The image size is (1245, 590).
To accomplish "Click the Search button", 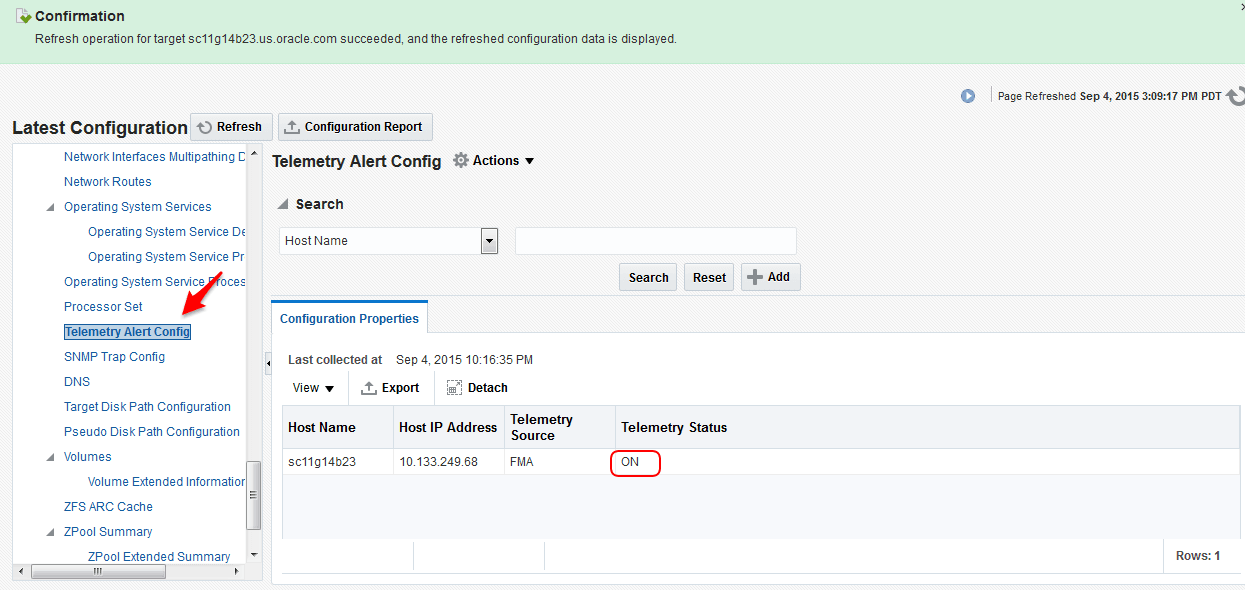I will [648, 277].
